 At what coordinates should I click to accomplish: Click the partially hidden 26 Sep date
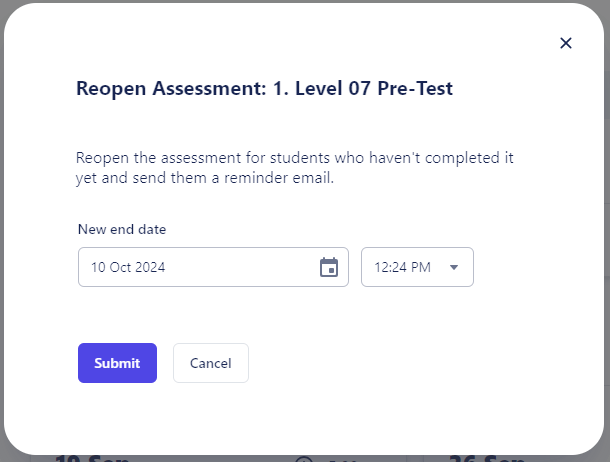click(487, 458)
